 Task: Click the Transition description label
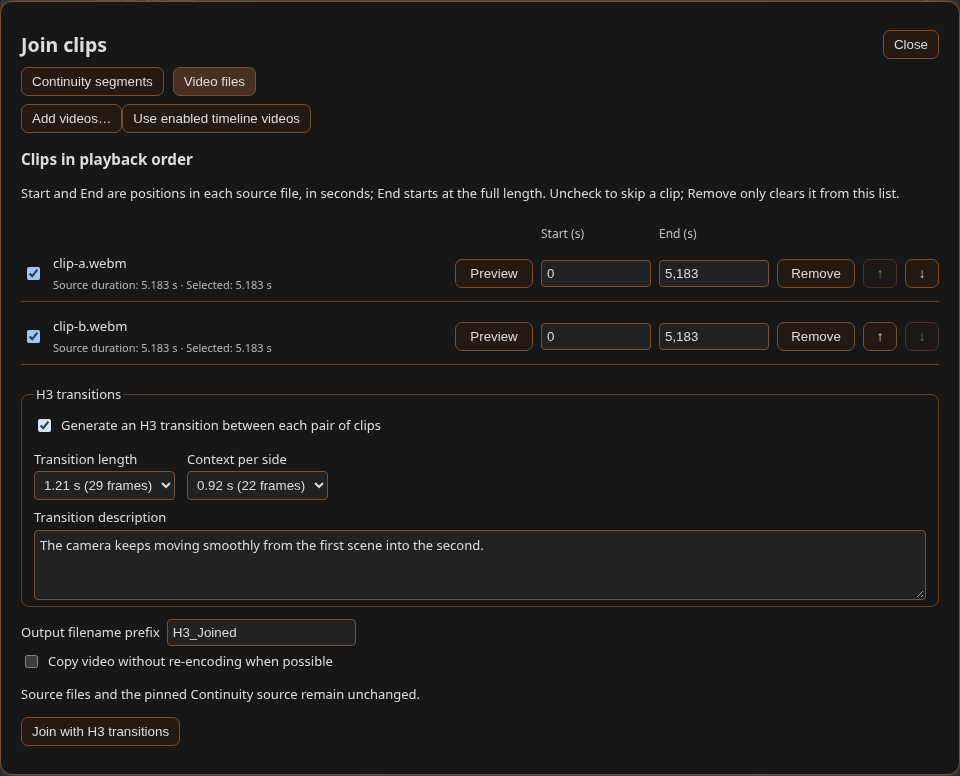coord(100,518)
